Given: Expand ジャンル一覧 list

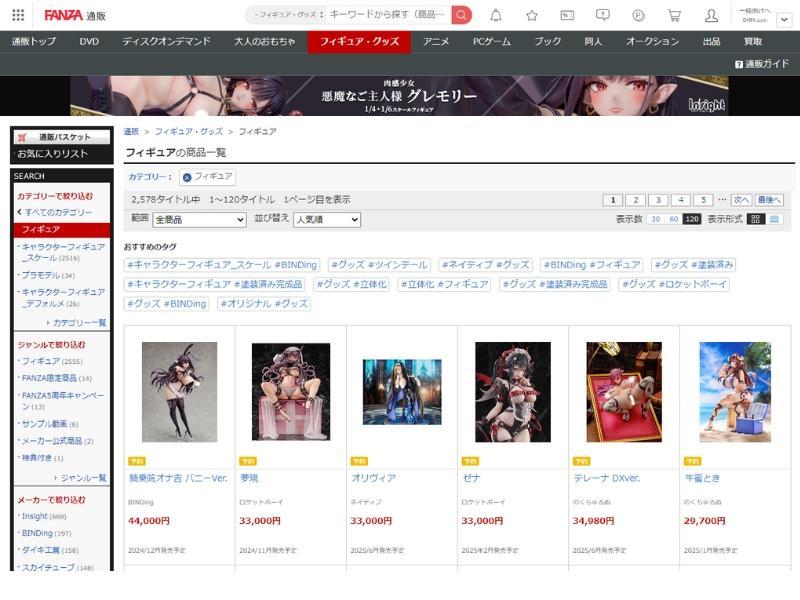Looking at the screenshot, I should (x=81, y=478).
